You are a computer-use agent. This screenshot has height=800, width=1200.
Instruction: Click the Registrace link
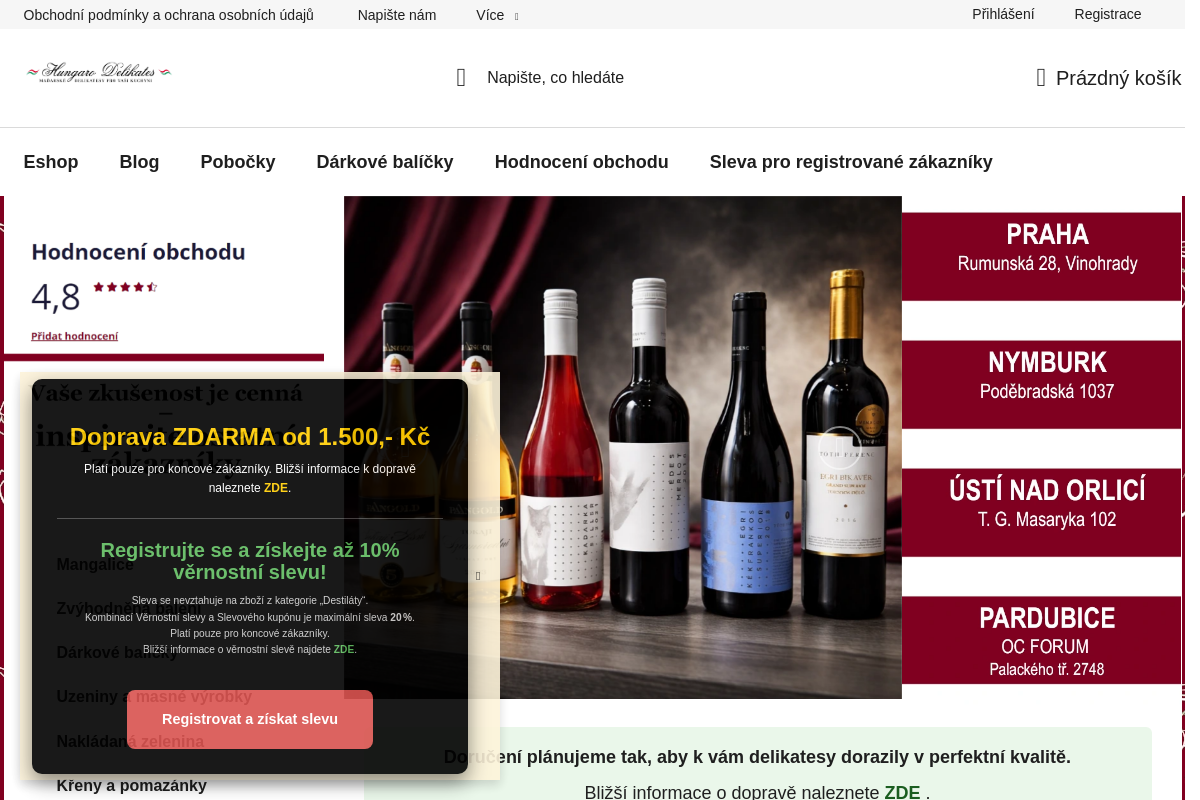pos(1108,14)
